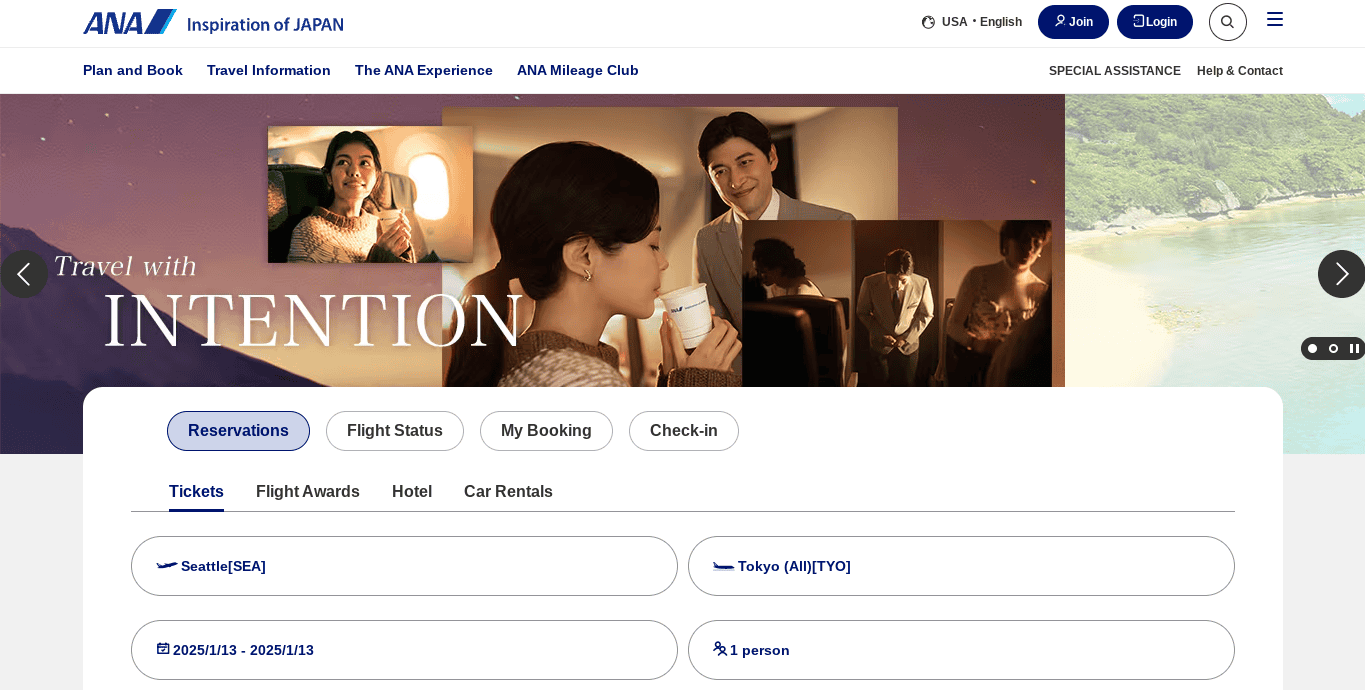Show next carousel slide arrow
The height and width of the screenshot is (690, 1365).
click(x=1342, y=274)
